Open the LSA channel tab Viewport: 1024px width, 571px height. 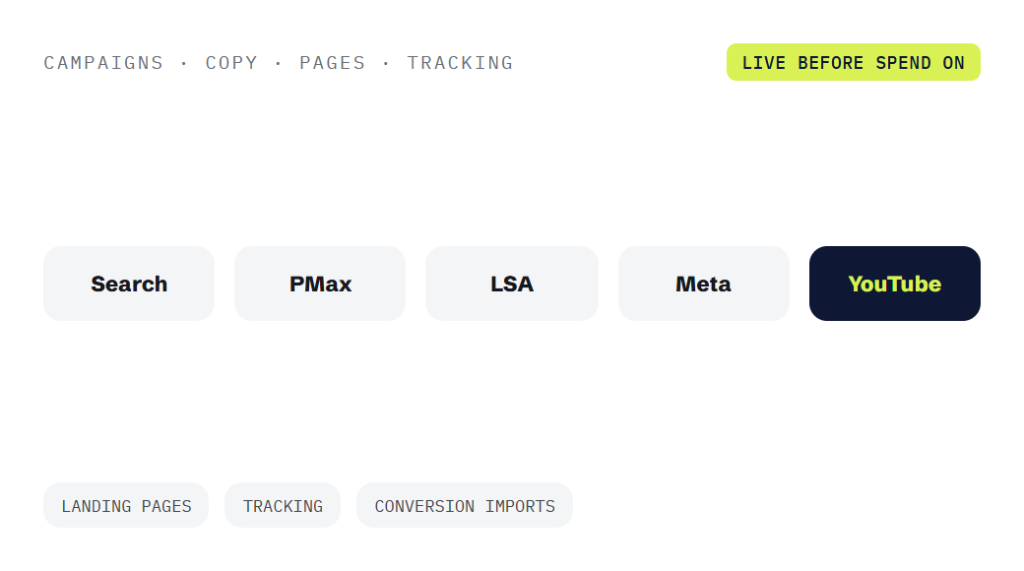pyautogui.click(x=512, y=284)
